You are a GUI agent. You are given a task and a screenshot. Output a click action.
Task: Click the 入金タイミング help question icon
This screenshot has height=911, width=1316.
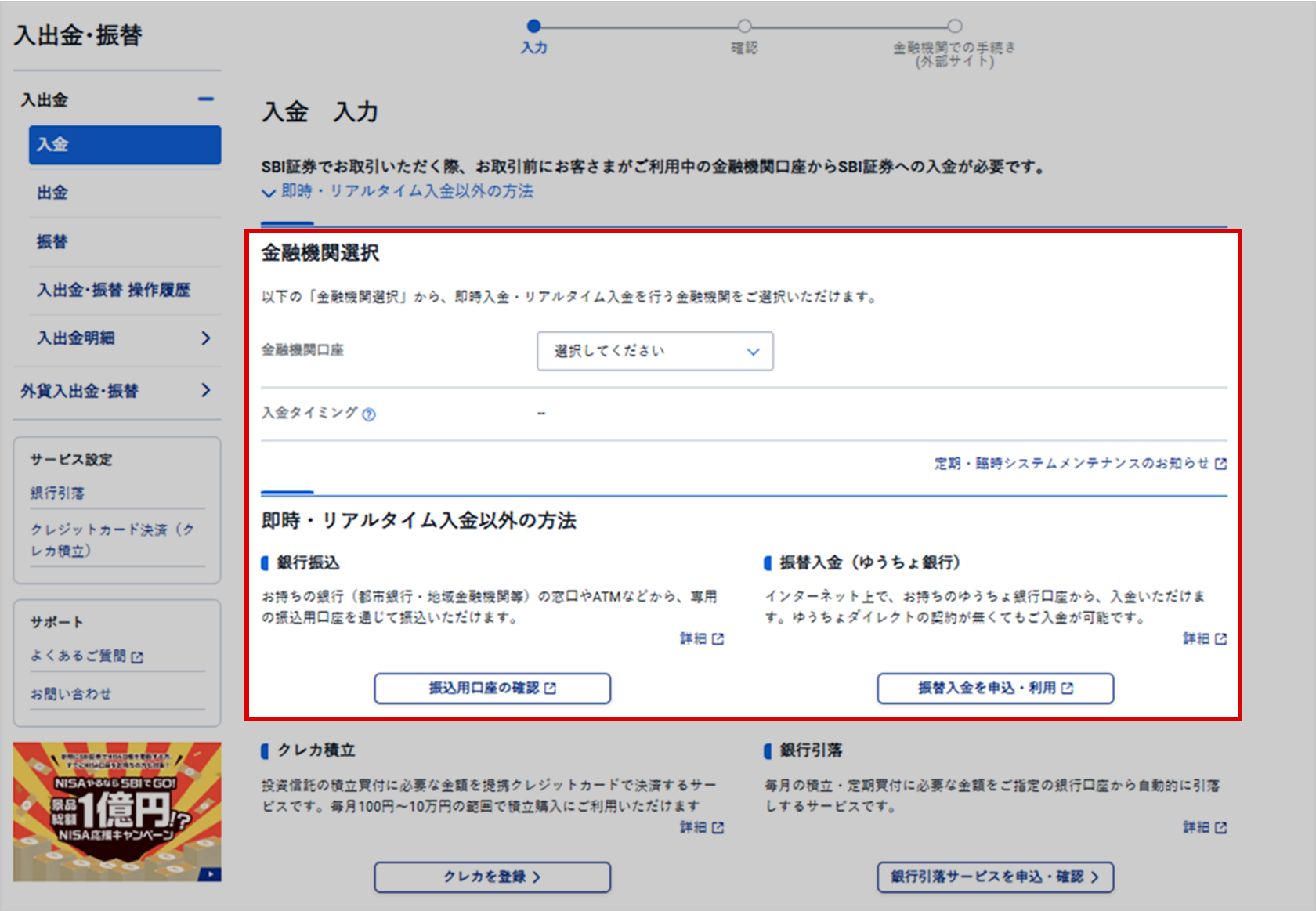pyautogui.click(x=369, y=415)
